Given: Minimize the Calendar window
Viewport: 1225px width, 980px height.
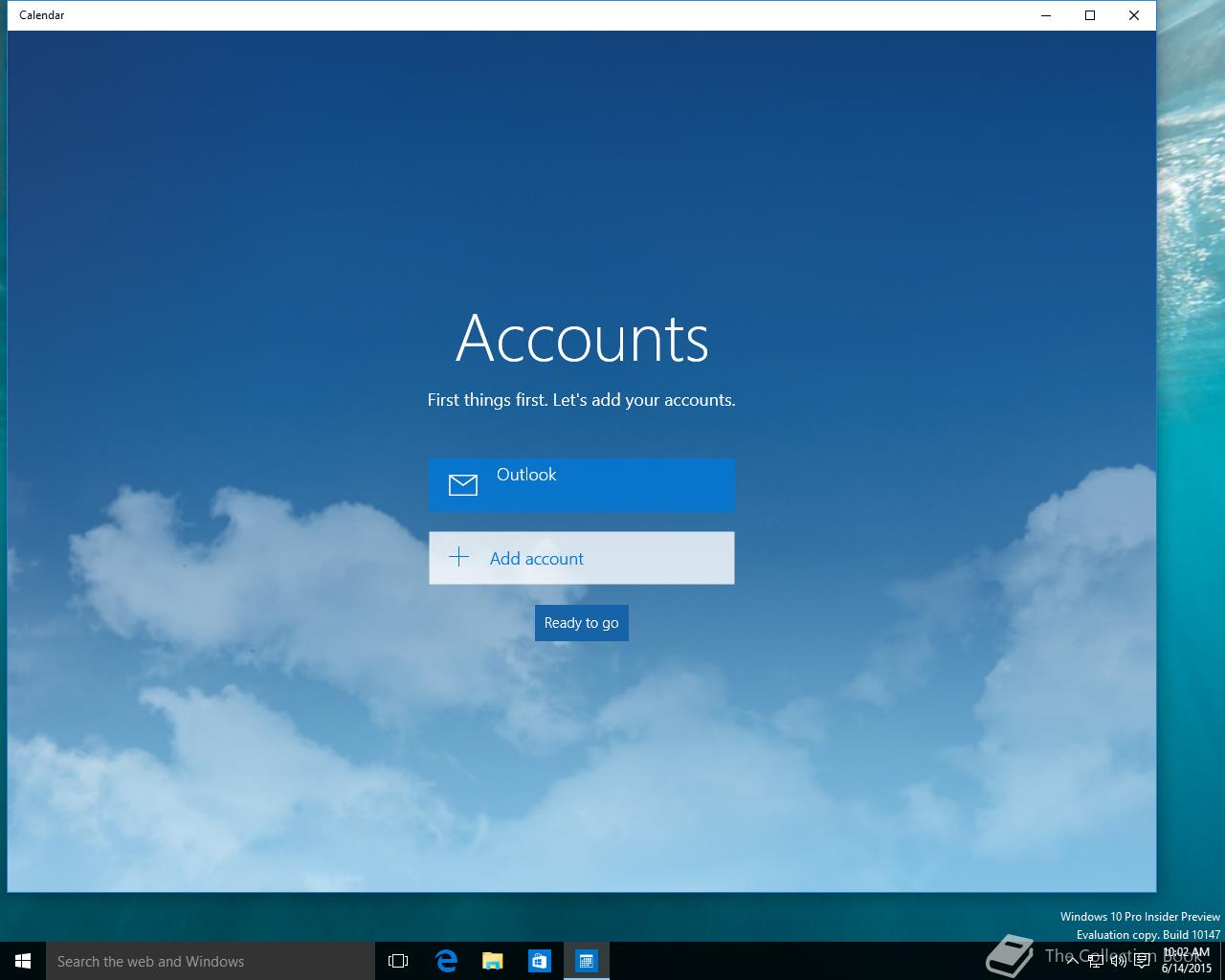Looking at the screenshot, I should 1046,15.
